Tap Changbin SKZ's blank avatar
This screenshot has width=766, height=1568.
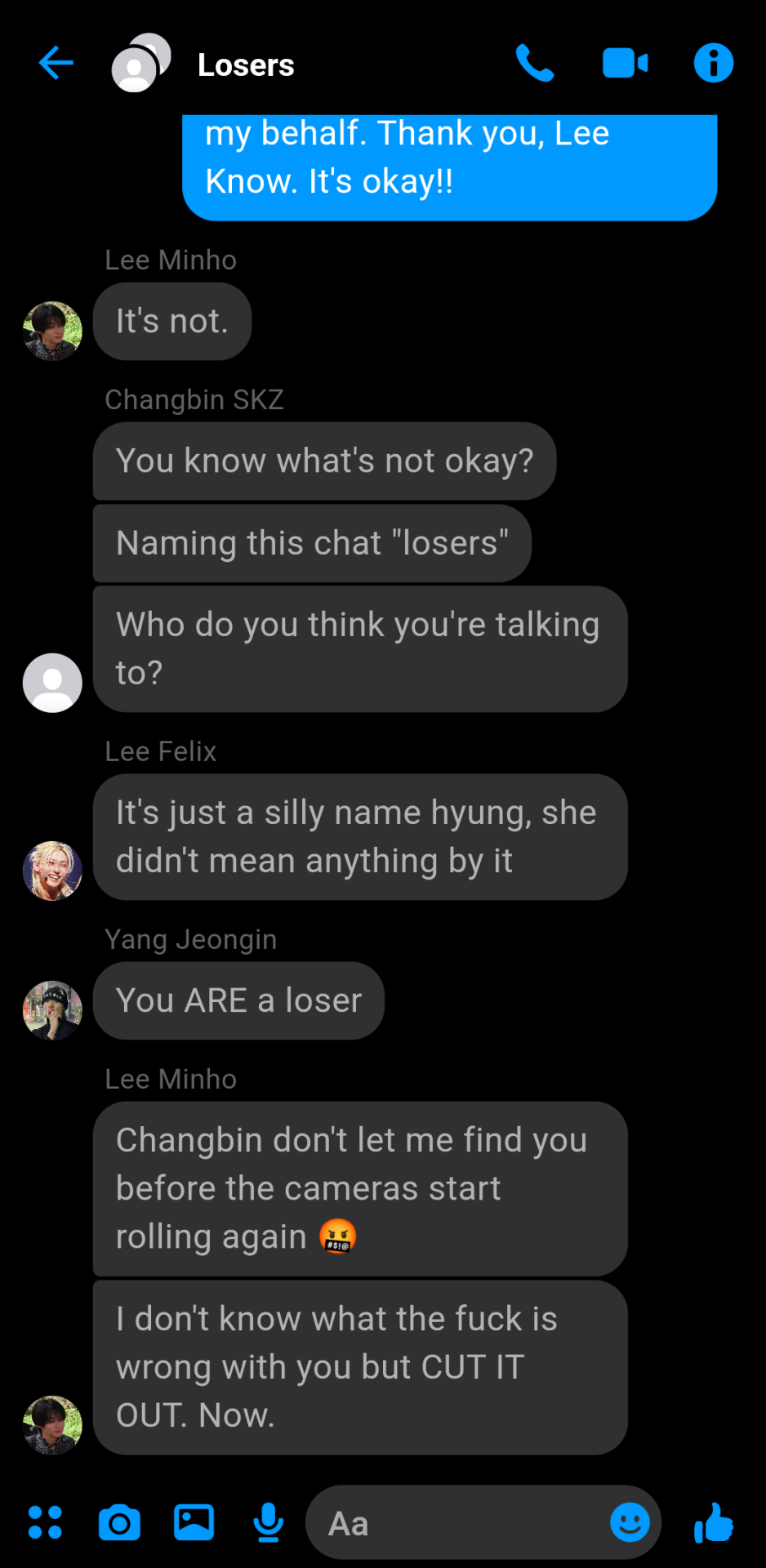coord(52,683)
